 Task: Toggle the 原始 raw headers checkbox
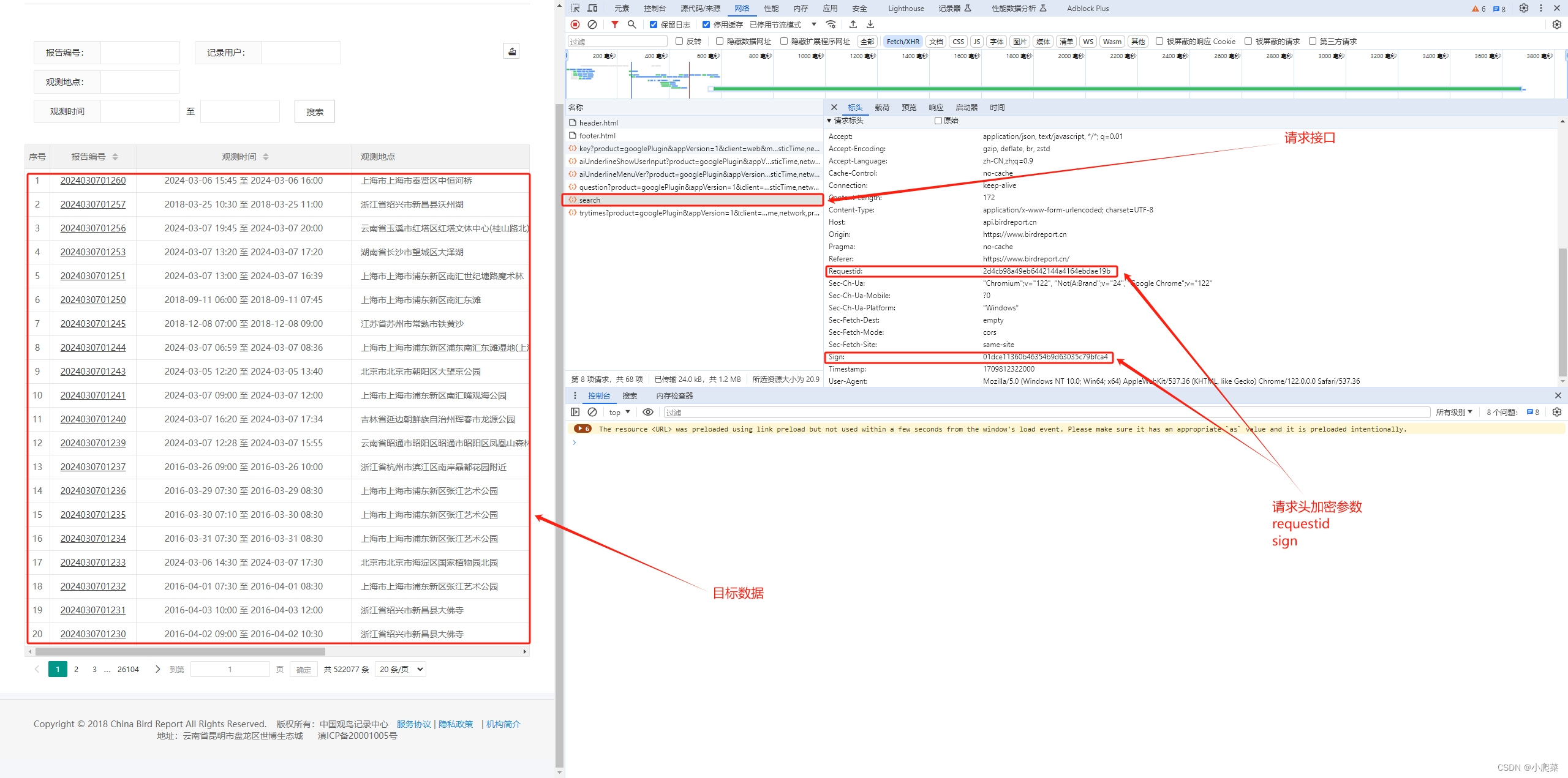[x=938, y=121]
